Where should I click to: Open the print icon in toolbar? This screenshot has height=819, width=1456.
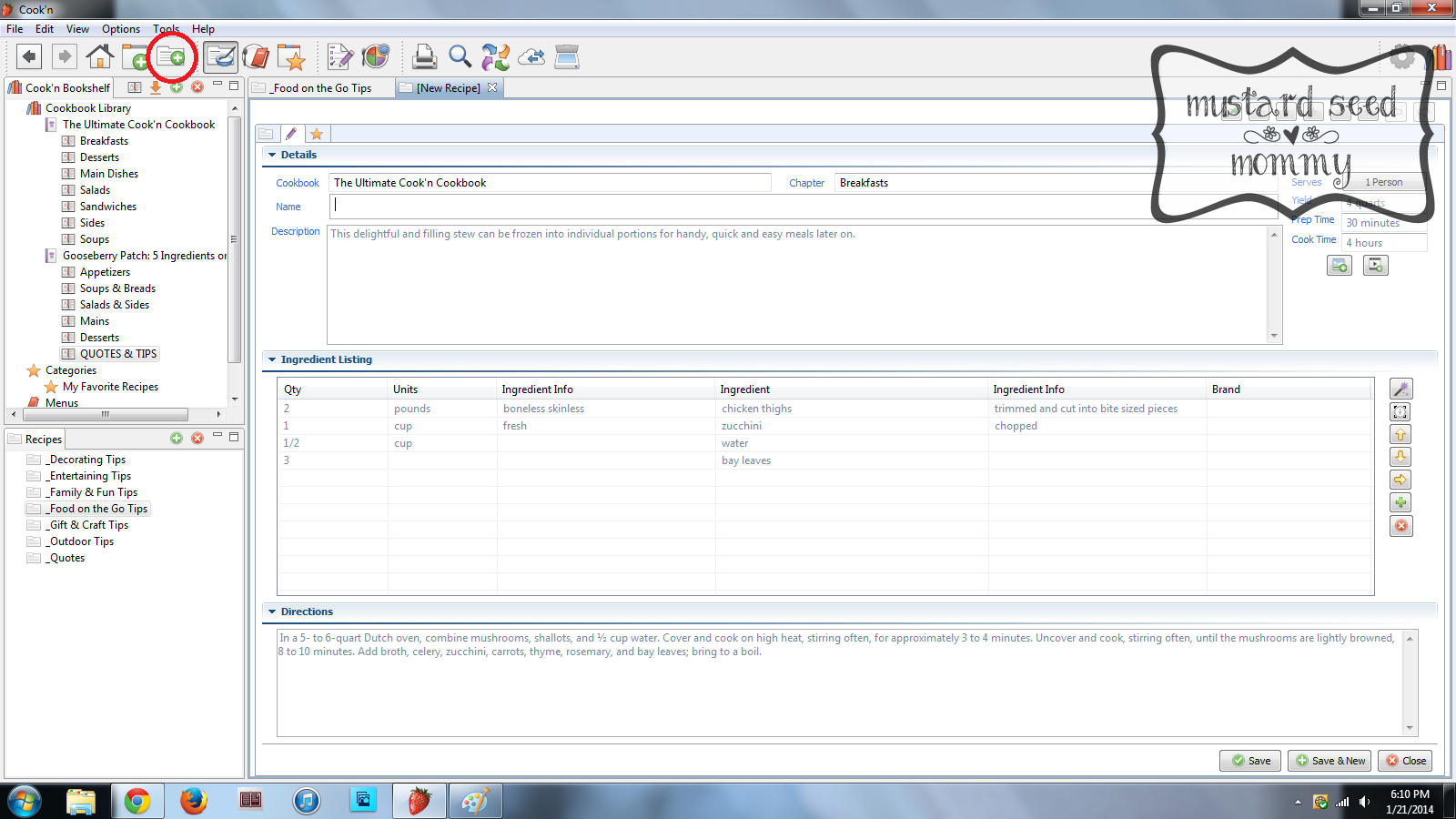point(424,57)
